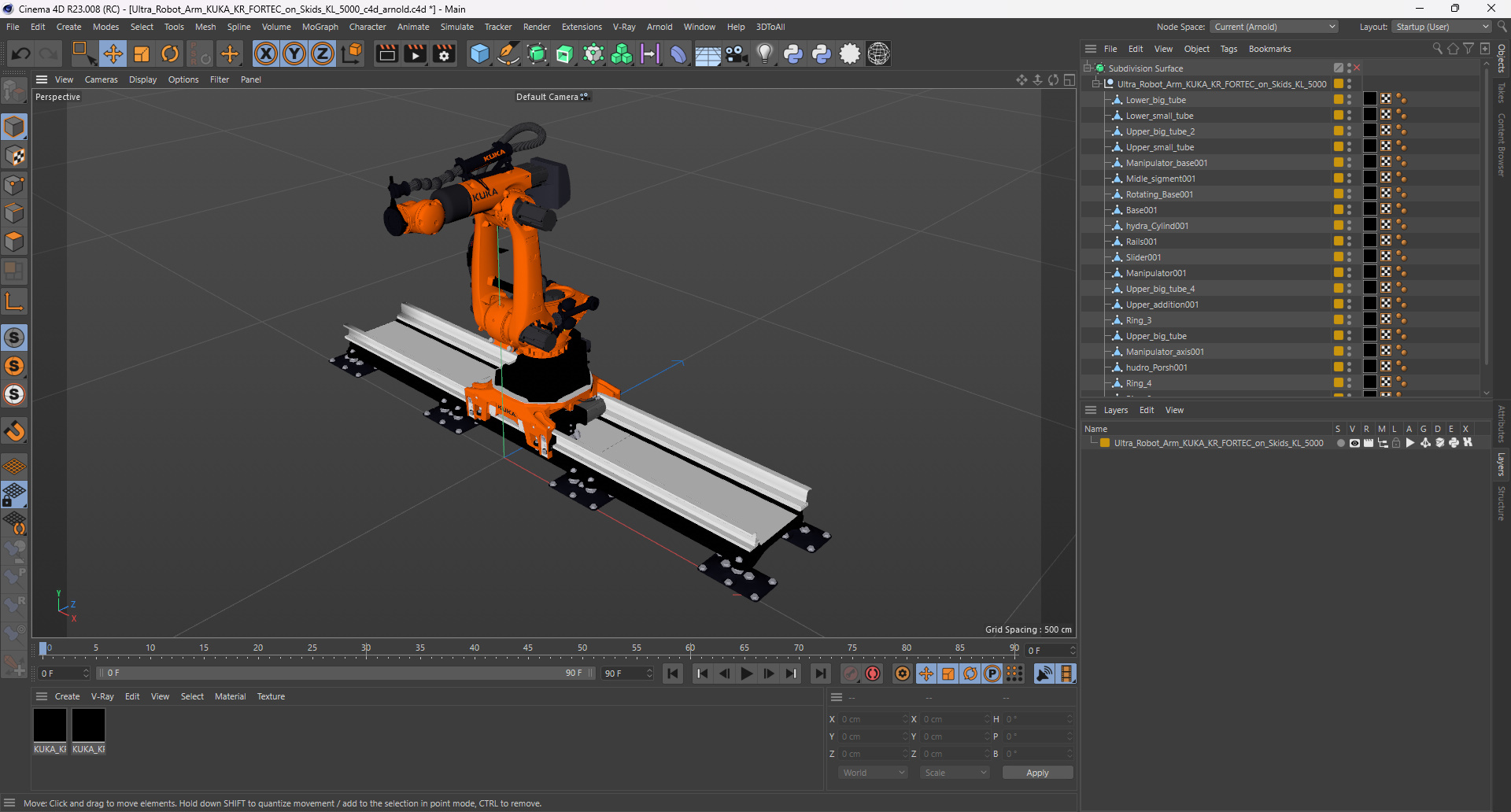Open viewport hamburger menu
Viewport: 1511px width, 812px height.
[42, 79]
